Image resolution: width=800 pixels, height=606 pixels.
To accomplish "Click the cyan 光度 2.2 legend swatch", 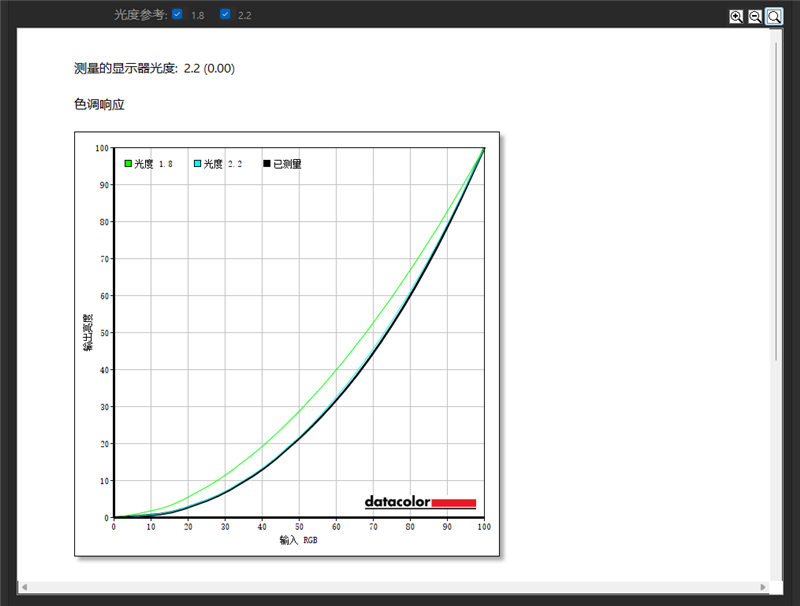I will (198, 164).
